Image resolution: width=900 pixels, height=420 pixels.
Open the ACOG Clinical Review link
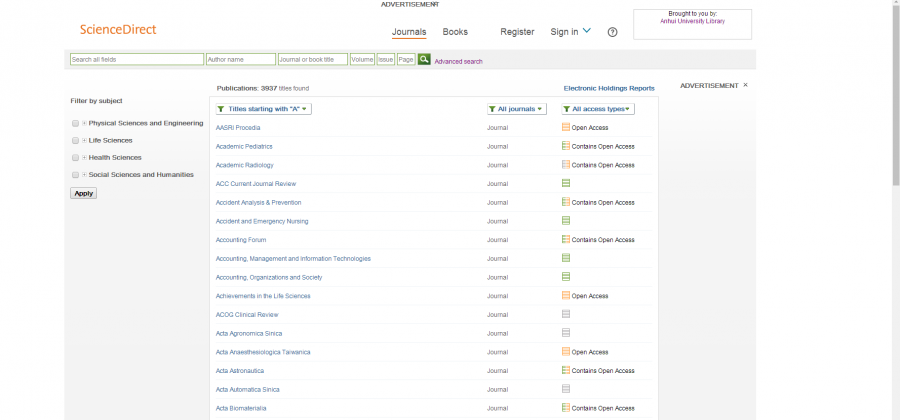(247, 314)
